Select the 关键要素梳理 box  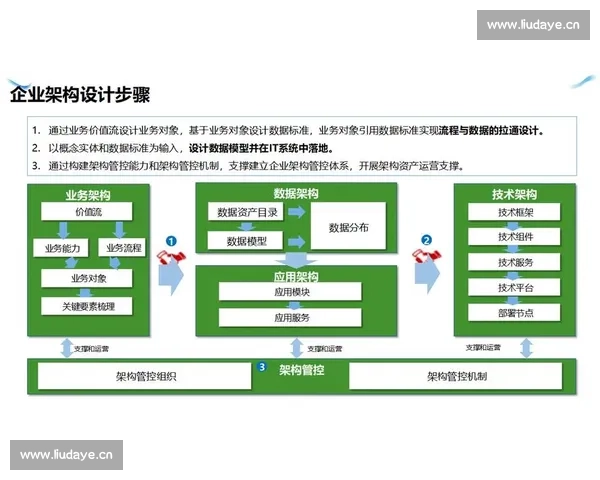[x=87, y=306]
